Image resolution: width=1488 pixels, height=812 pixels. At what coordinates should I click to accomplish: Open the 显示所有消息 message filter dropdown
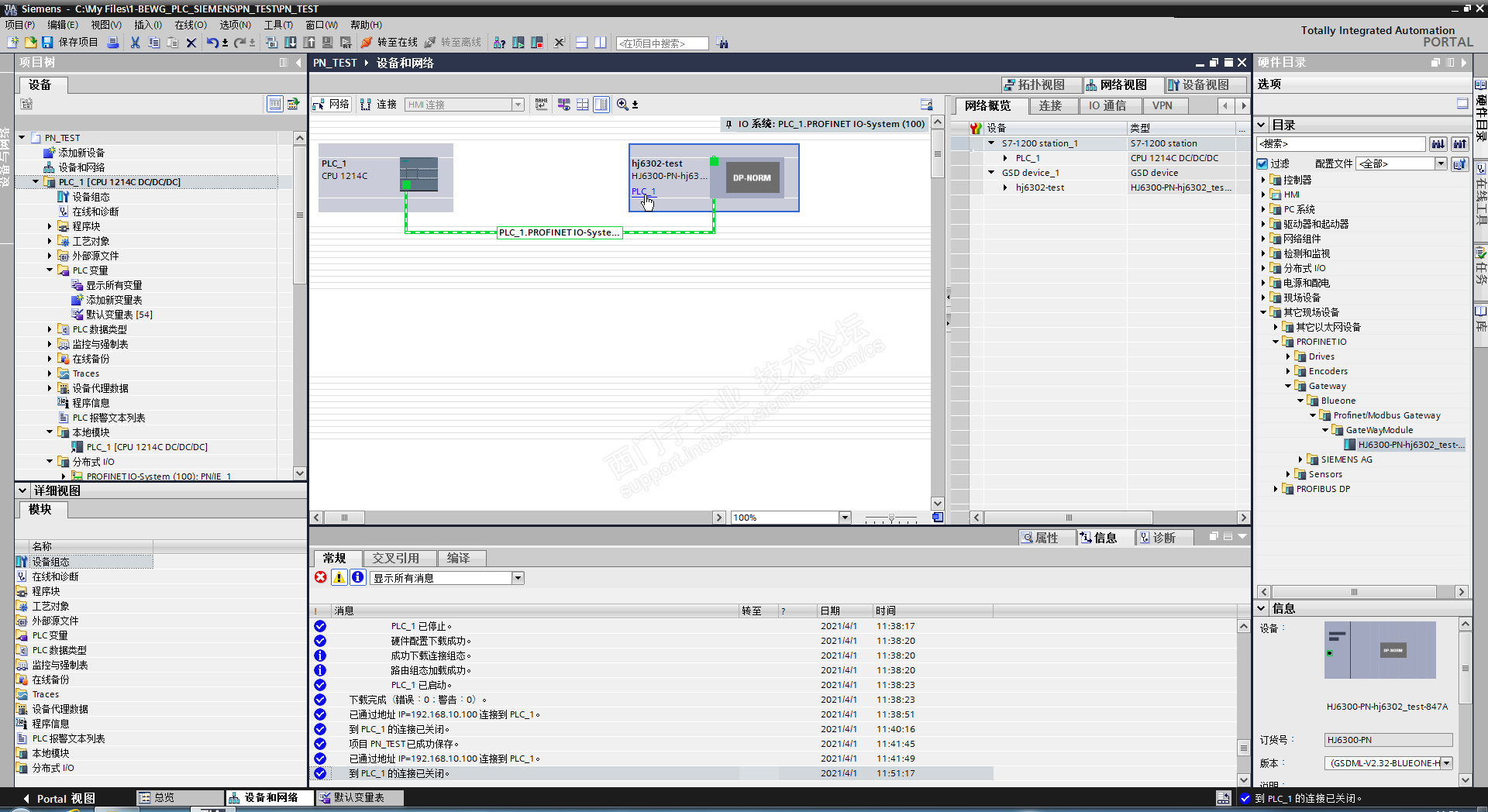click(518, 578)
